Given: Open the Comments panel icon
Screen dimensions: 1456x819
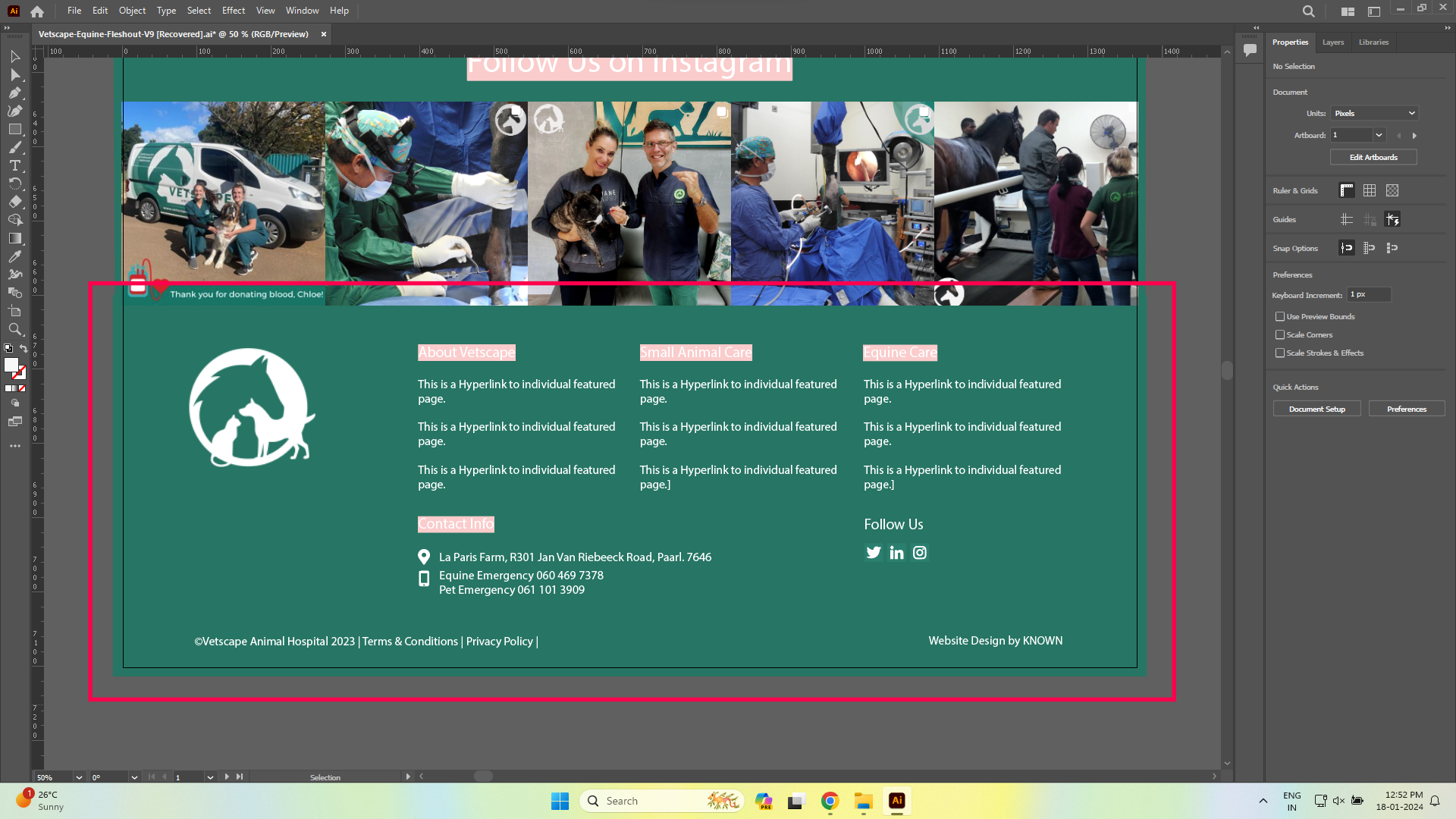Looking at the screenshot, I should pos(1250,50).
